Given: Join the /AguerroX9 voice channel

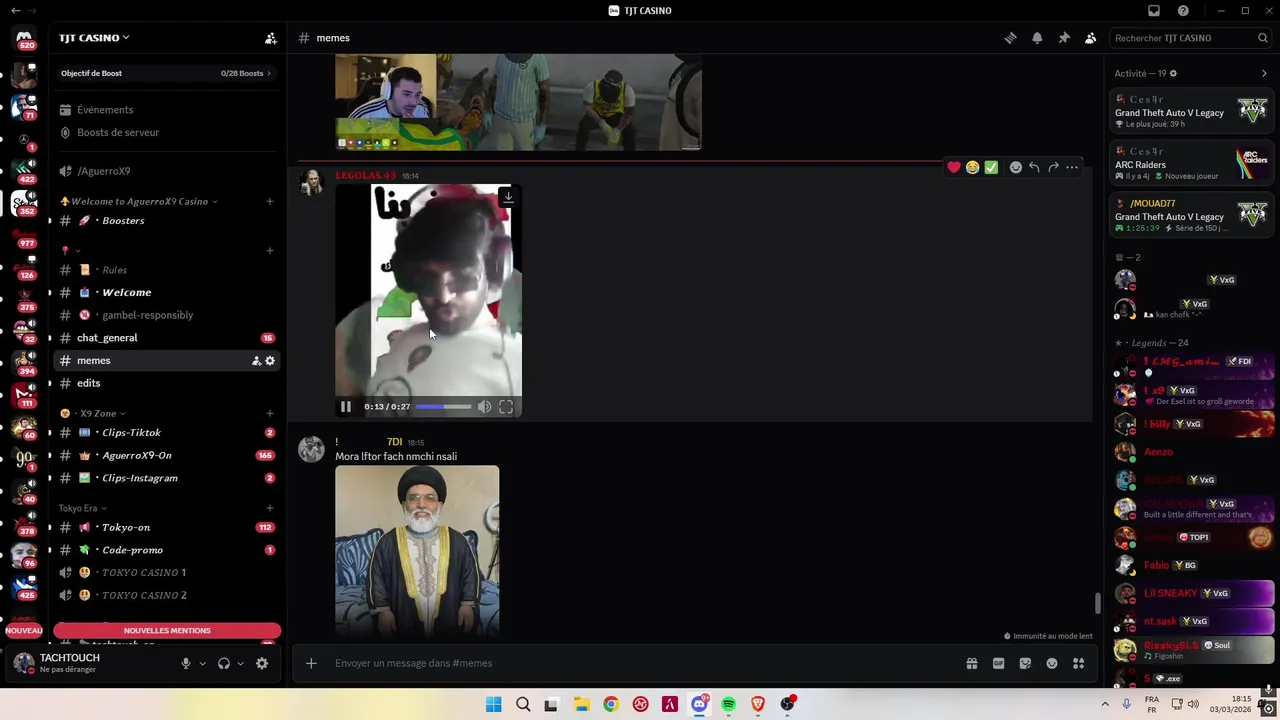Looking at the screenshot, I should click(104, 171).
